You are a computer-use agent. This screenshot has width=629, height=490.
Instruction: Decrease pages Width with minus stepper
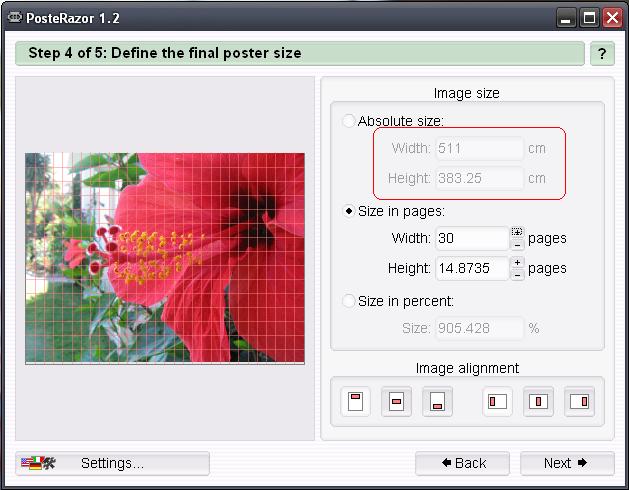point(517,244)
